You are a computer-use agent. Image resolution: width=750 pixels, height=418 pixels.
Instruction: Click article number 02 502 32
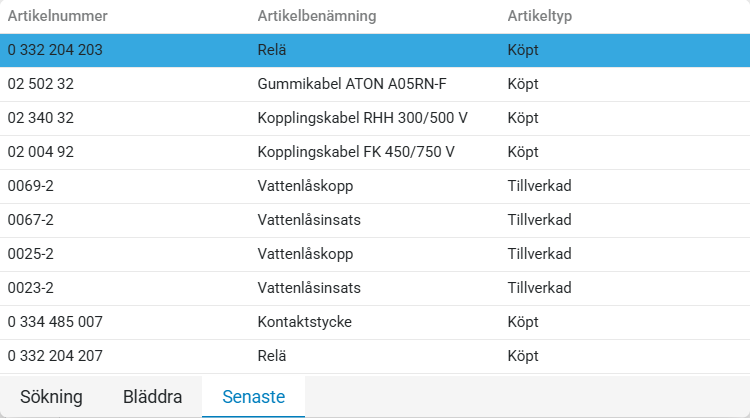(41, 84)
